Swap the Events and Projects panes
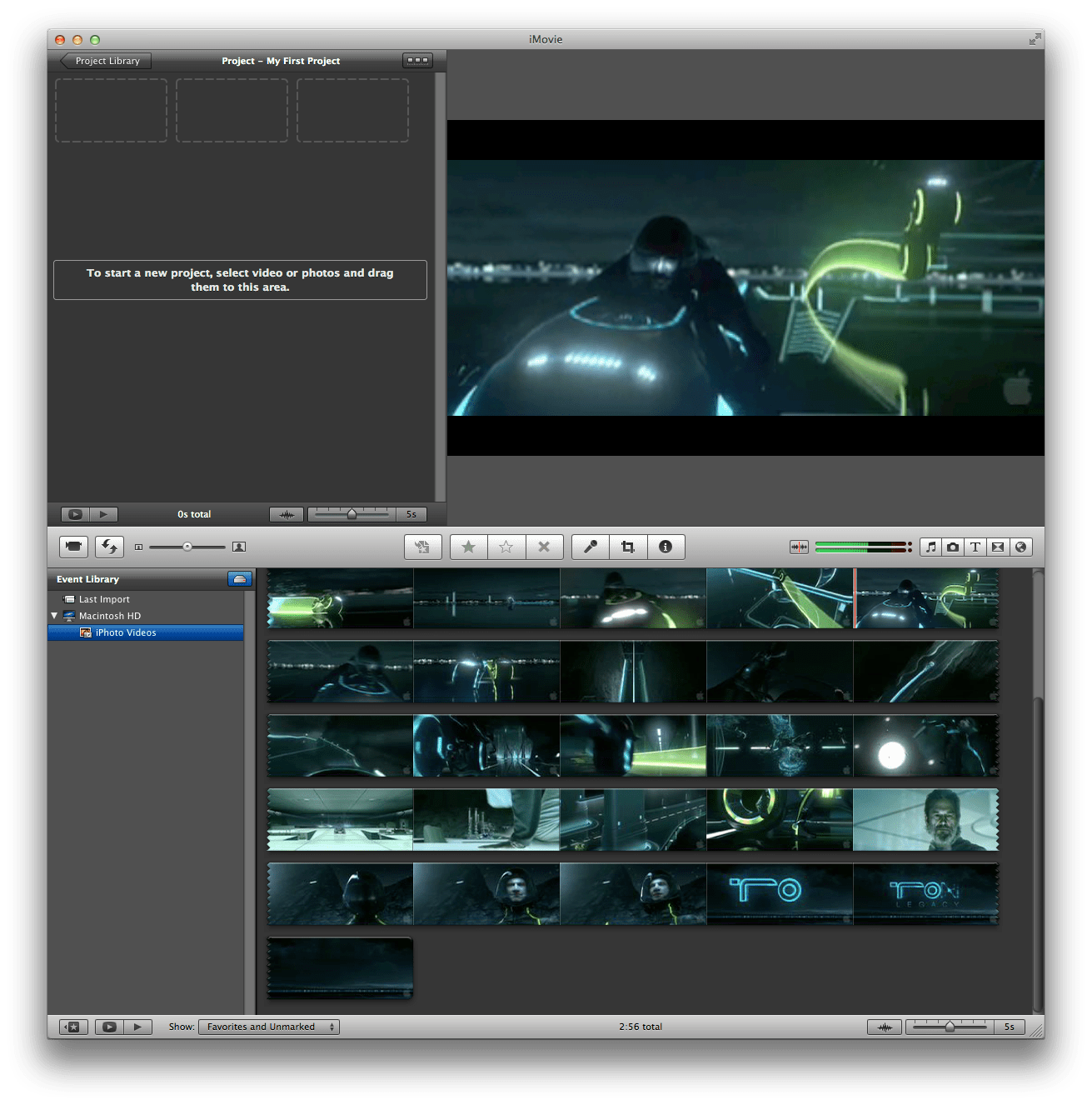Image resolution: width=1092 pixels, height=1105 pixels. 109,547
